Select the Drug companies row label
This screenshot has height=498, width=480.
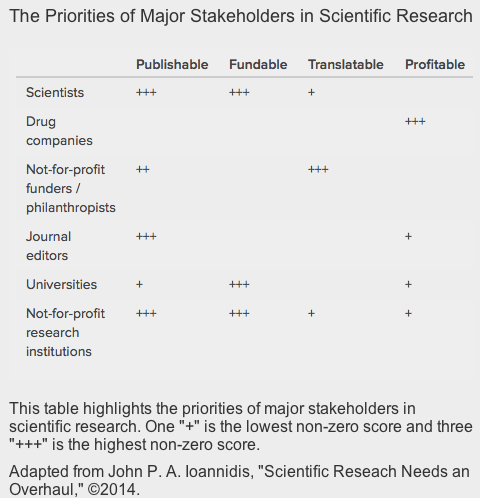point(59,131)
